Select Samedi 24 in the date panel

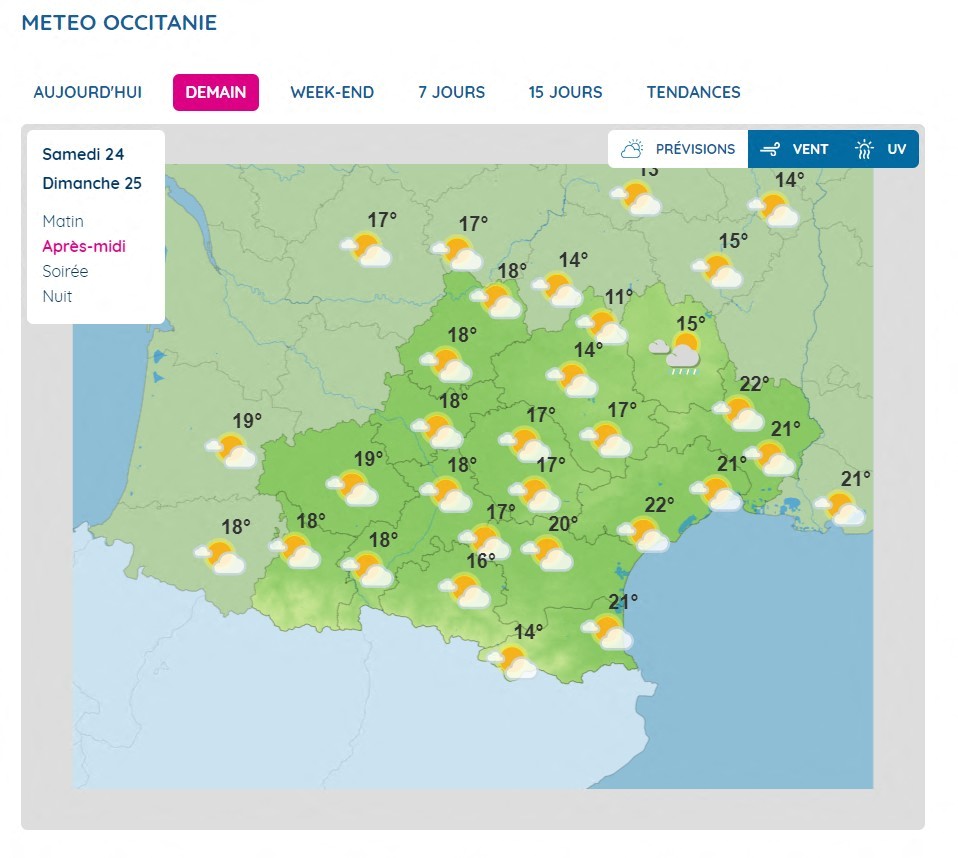tap(83, 154)
